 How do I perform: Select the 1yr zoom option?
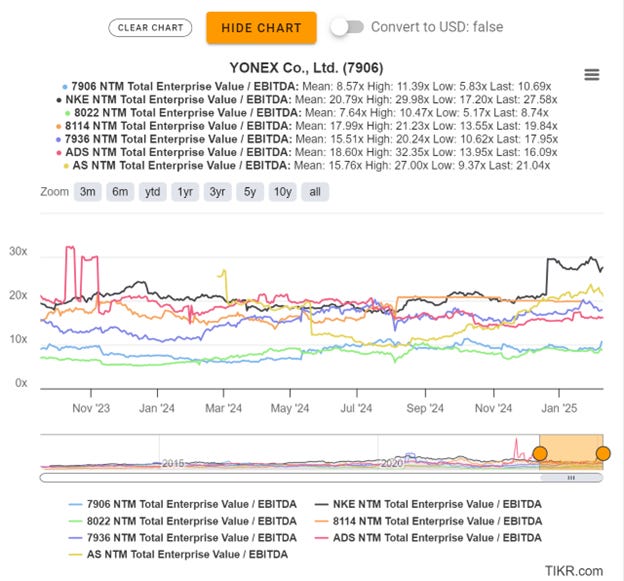click(185, 192)
